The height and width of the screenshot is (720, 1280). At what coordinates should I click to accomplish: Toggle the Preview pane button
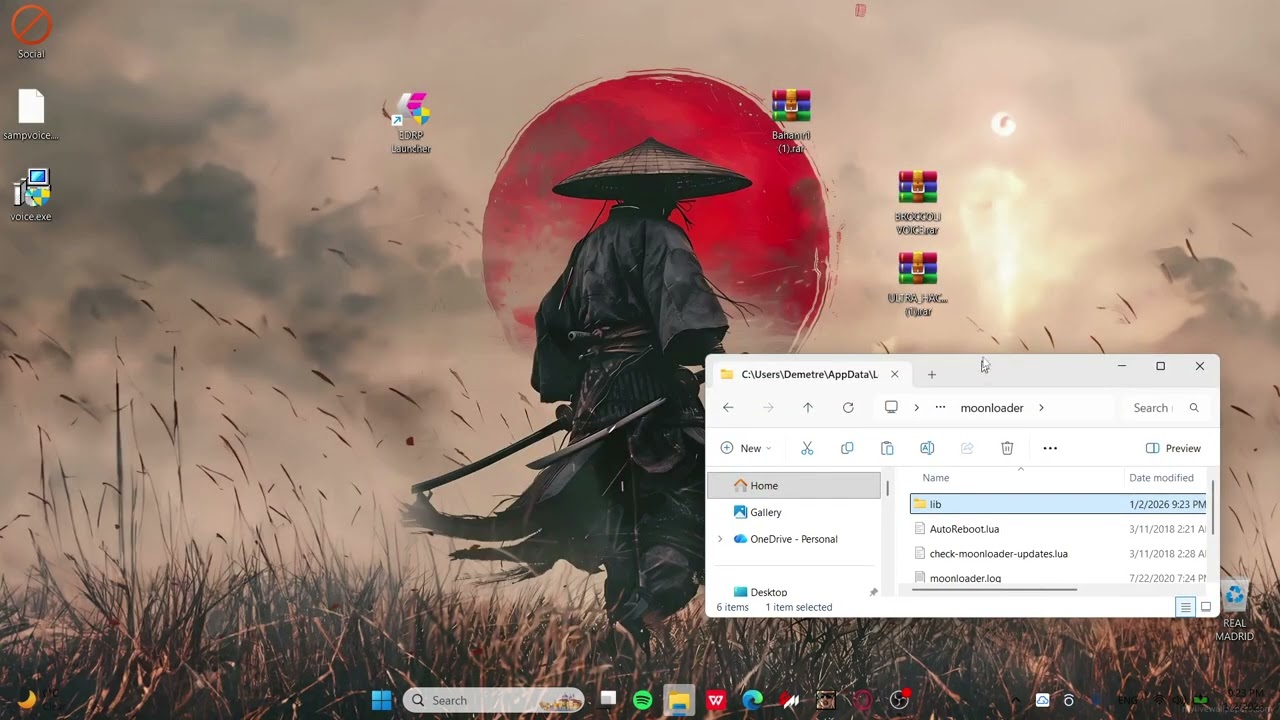tap(1173, 448)
